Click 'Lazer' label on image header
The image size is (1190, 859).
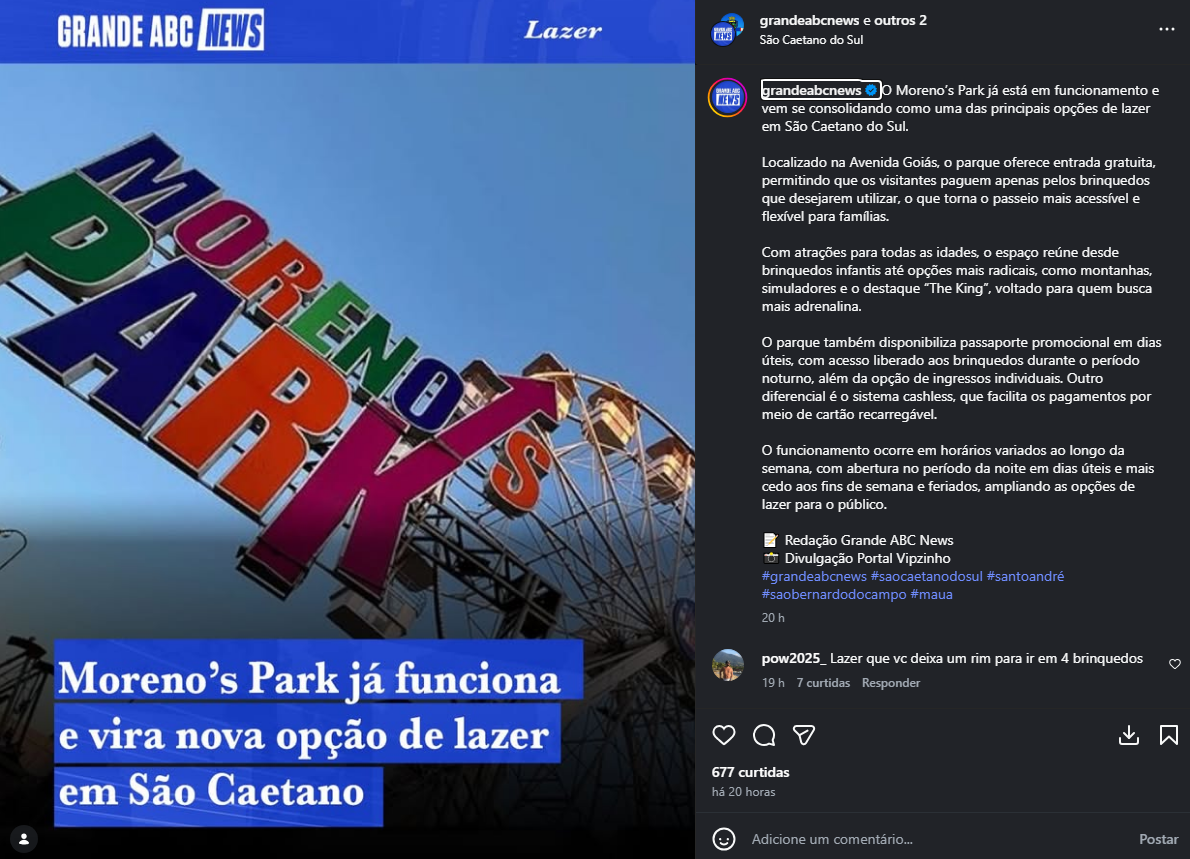pos(562,30)
